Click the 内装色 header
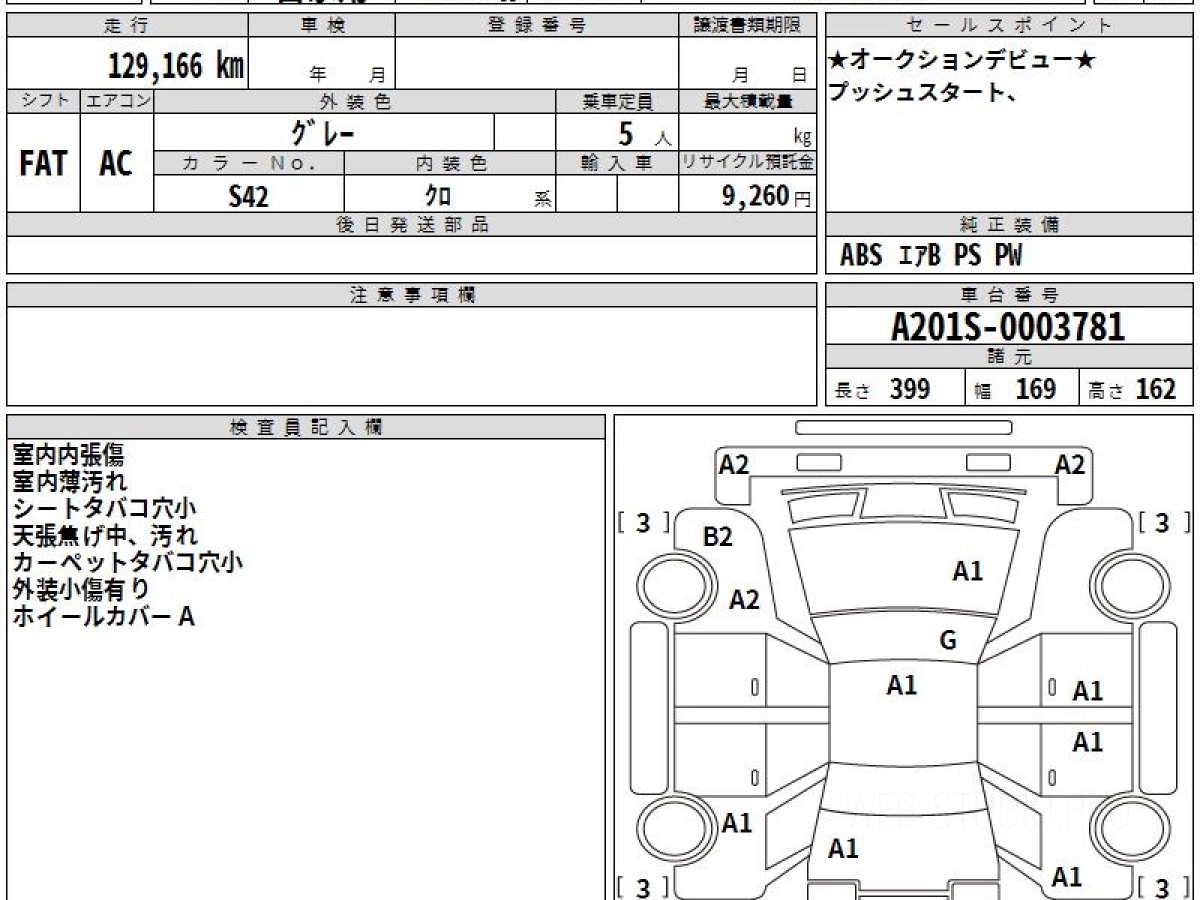Viewport: 1200px width, 900px height. (450, 163)
